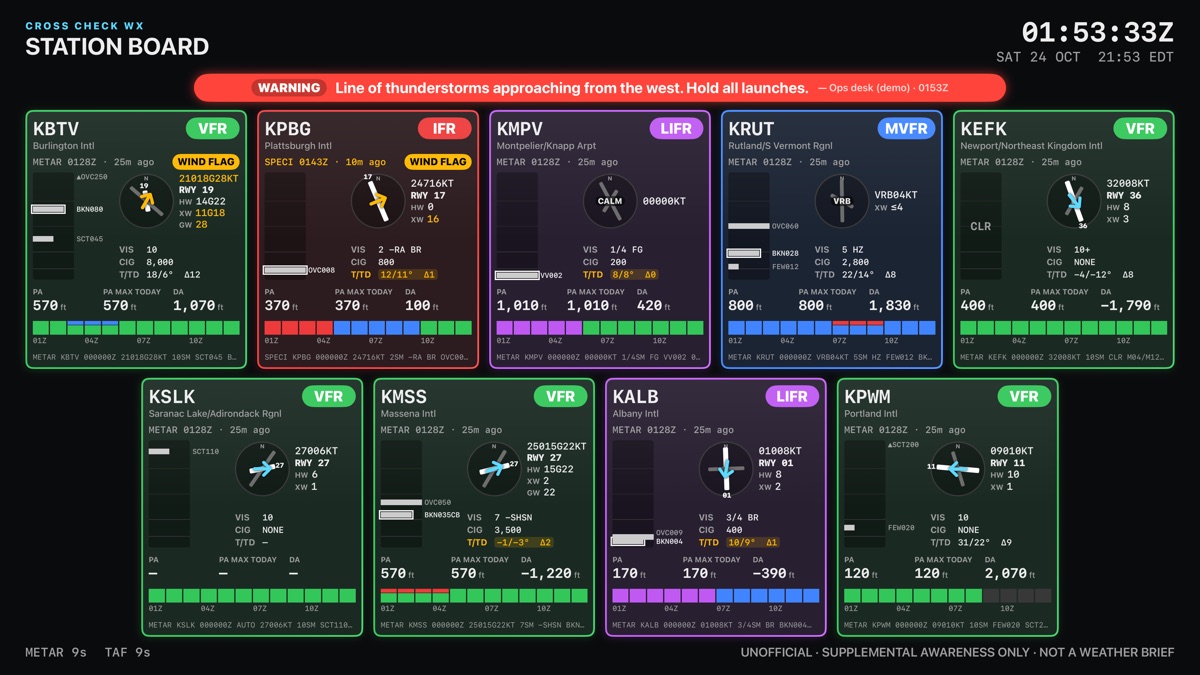Click the STATION BOARD title

click(x=117, y=47)
